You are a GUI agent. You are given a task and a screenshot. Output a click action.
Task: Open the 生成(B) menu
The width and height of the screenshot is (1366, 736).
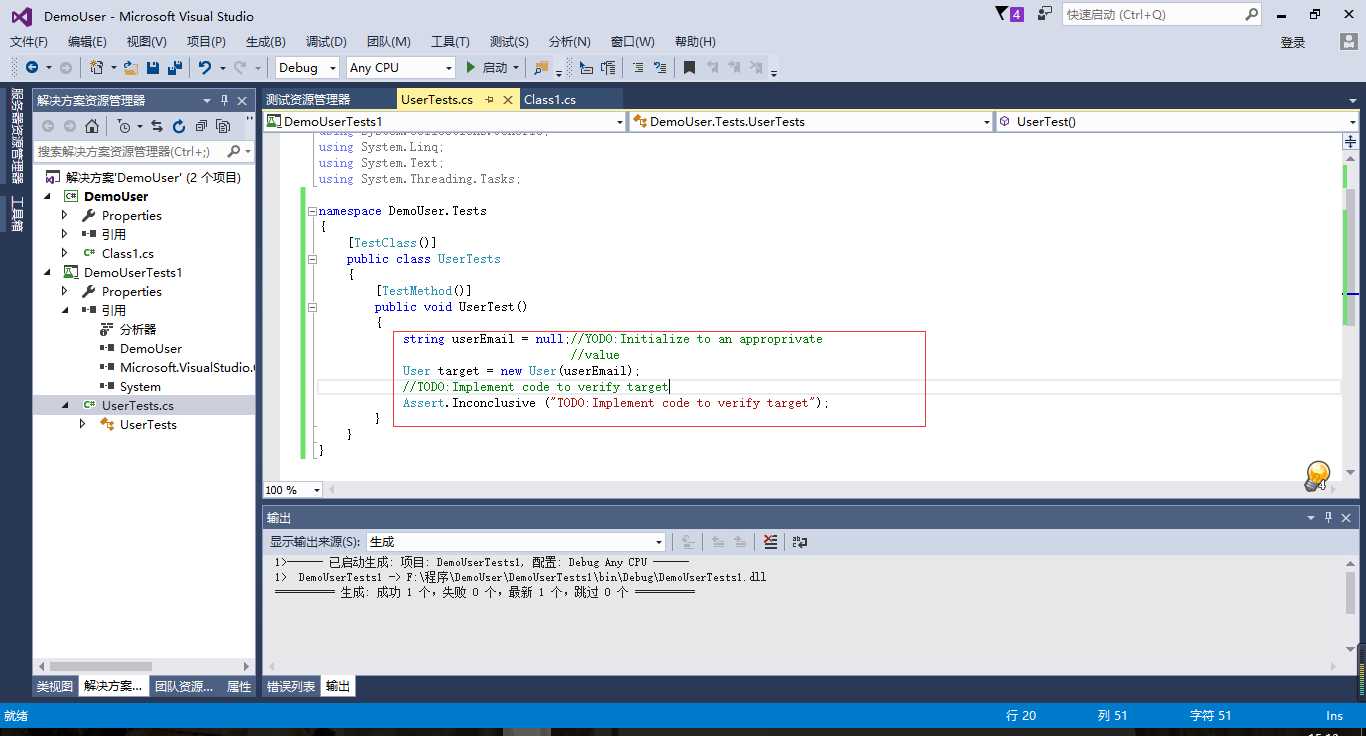click(266, 42)
